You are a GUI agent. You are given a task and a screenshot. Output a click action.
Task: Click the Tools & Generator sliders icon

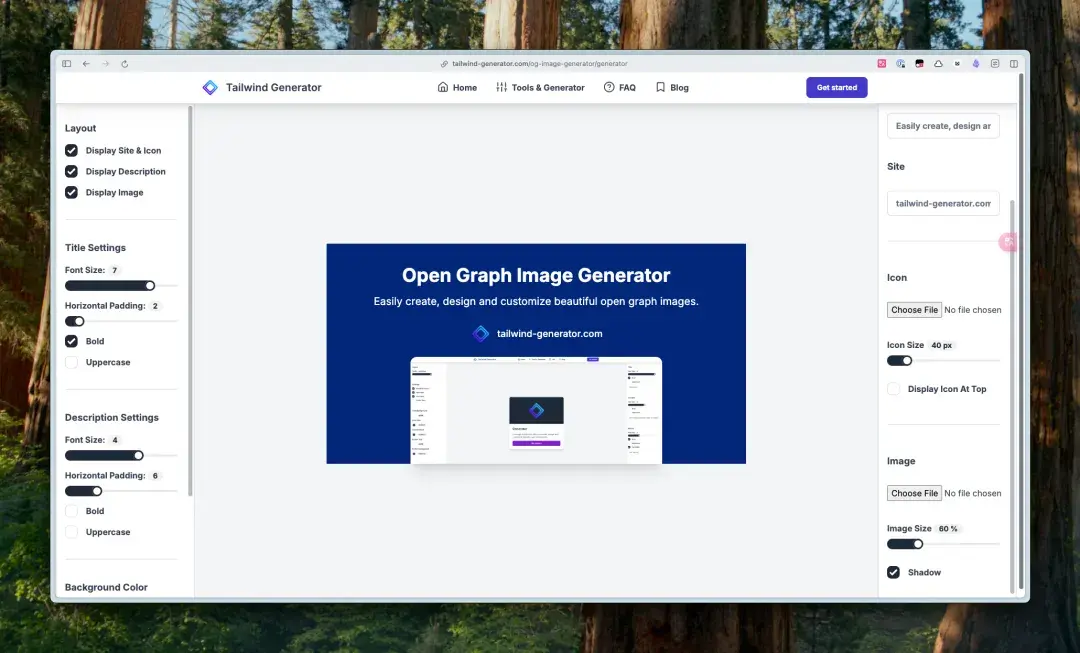coord(501,88)
